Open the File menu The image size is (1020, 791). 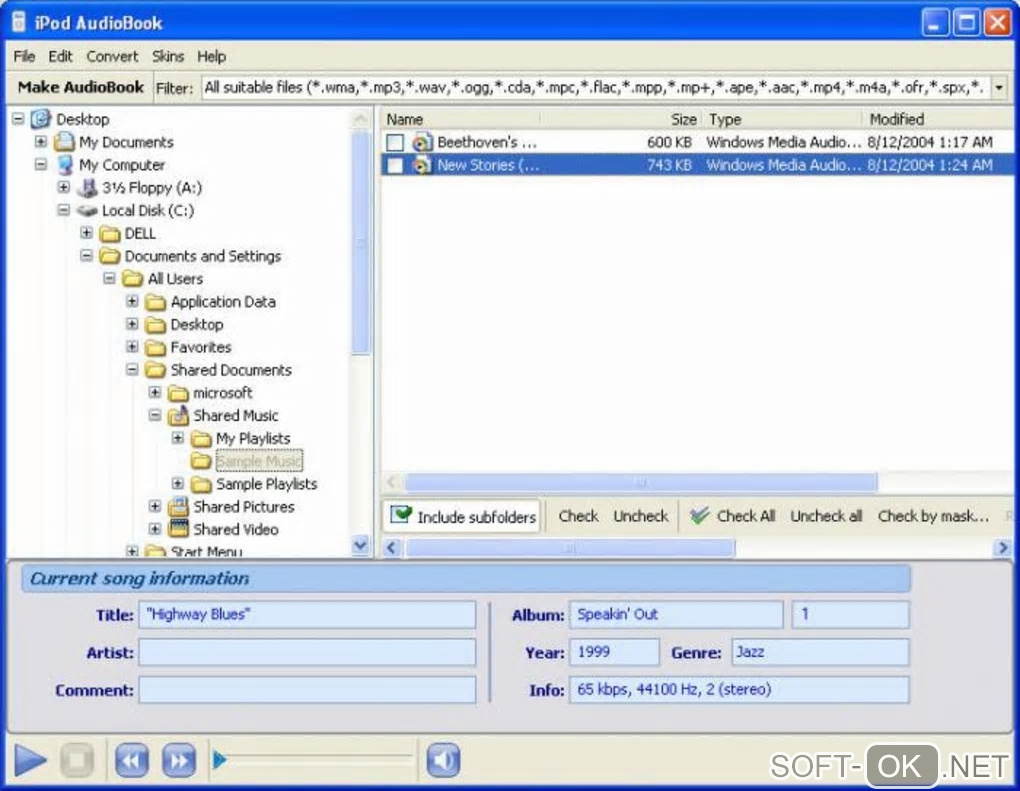(x=24, y=57)
